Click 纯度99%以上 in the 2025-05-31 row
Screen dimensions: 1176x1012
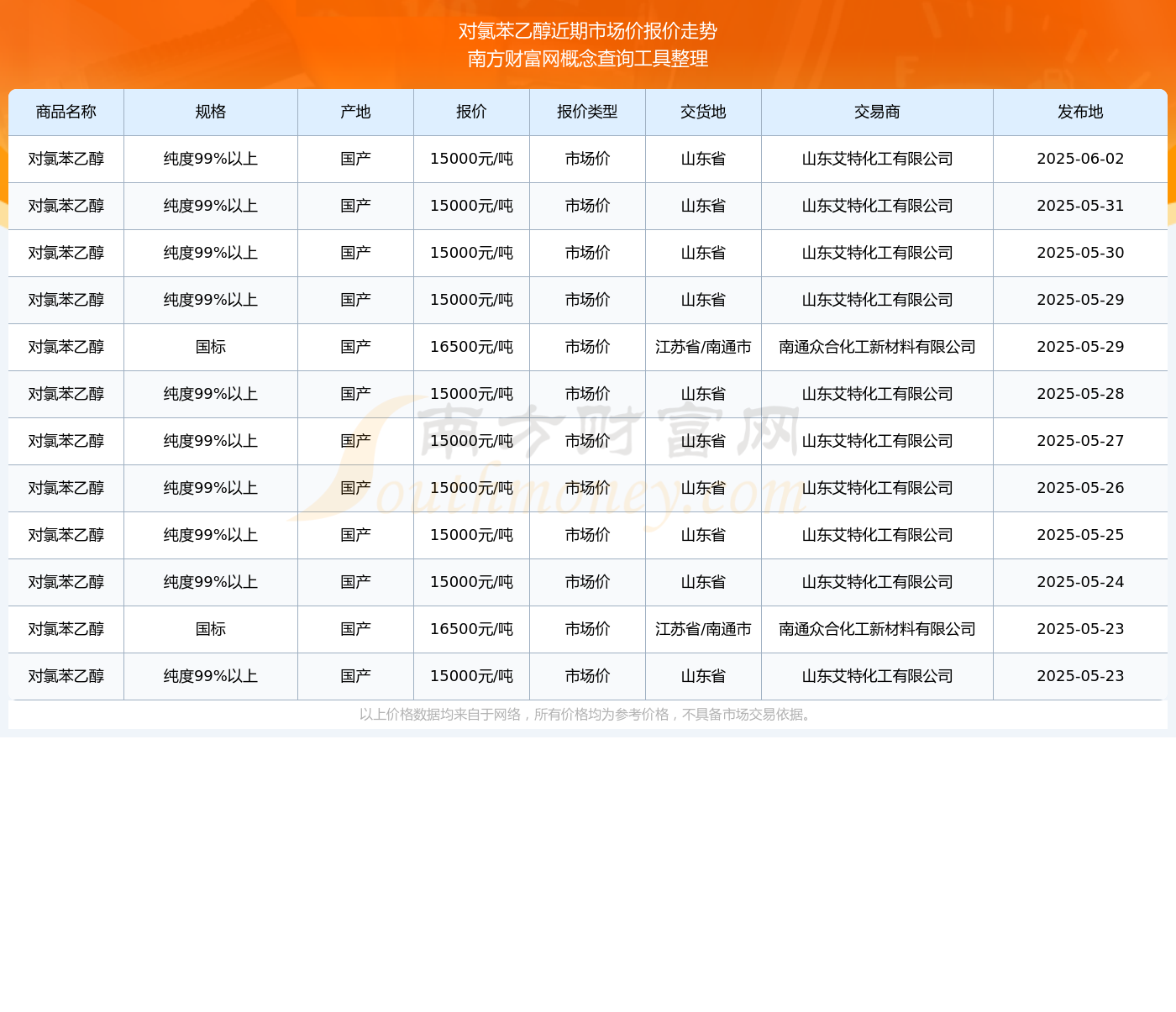click(211, 206)
